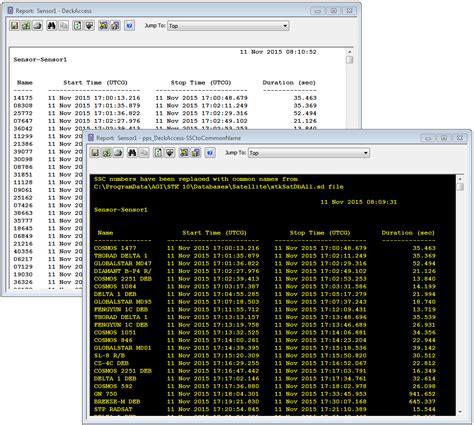This screenshot has width=474, height=425.
Task: Select the GLOBALSTAR M047 row name
Action: pyautogui.click(x=122, y=263)
